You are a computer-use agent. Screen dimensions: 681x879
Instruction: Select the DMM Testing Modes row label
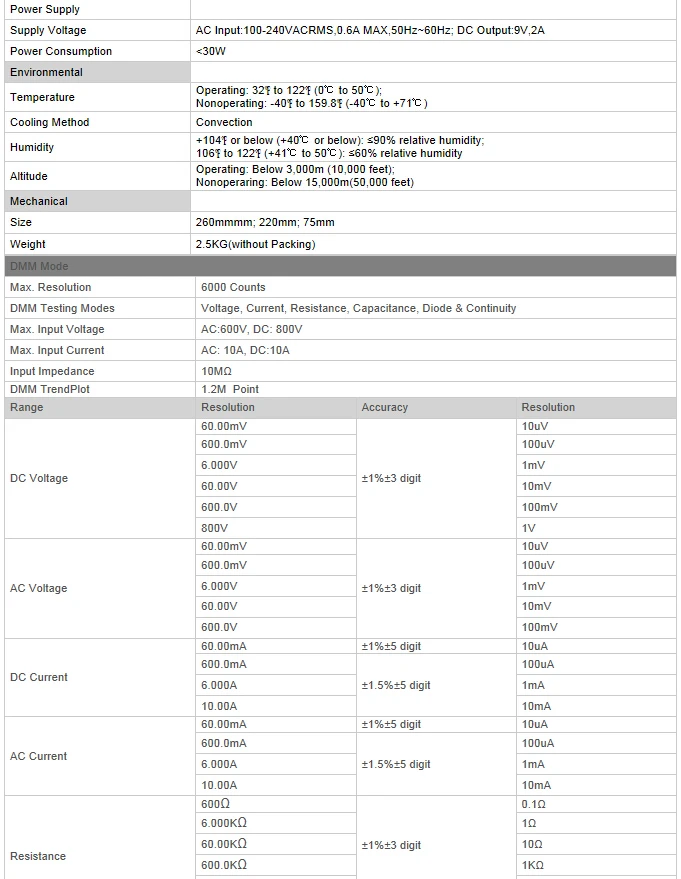62,308
